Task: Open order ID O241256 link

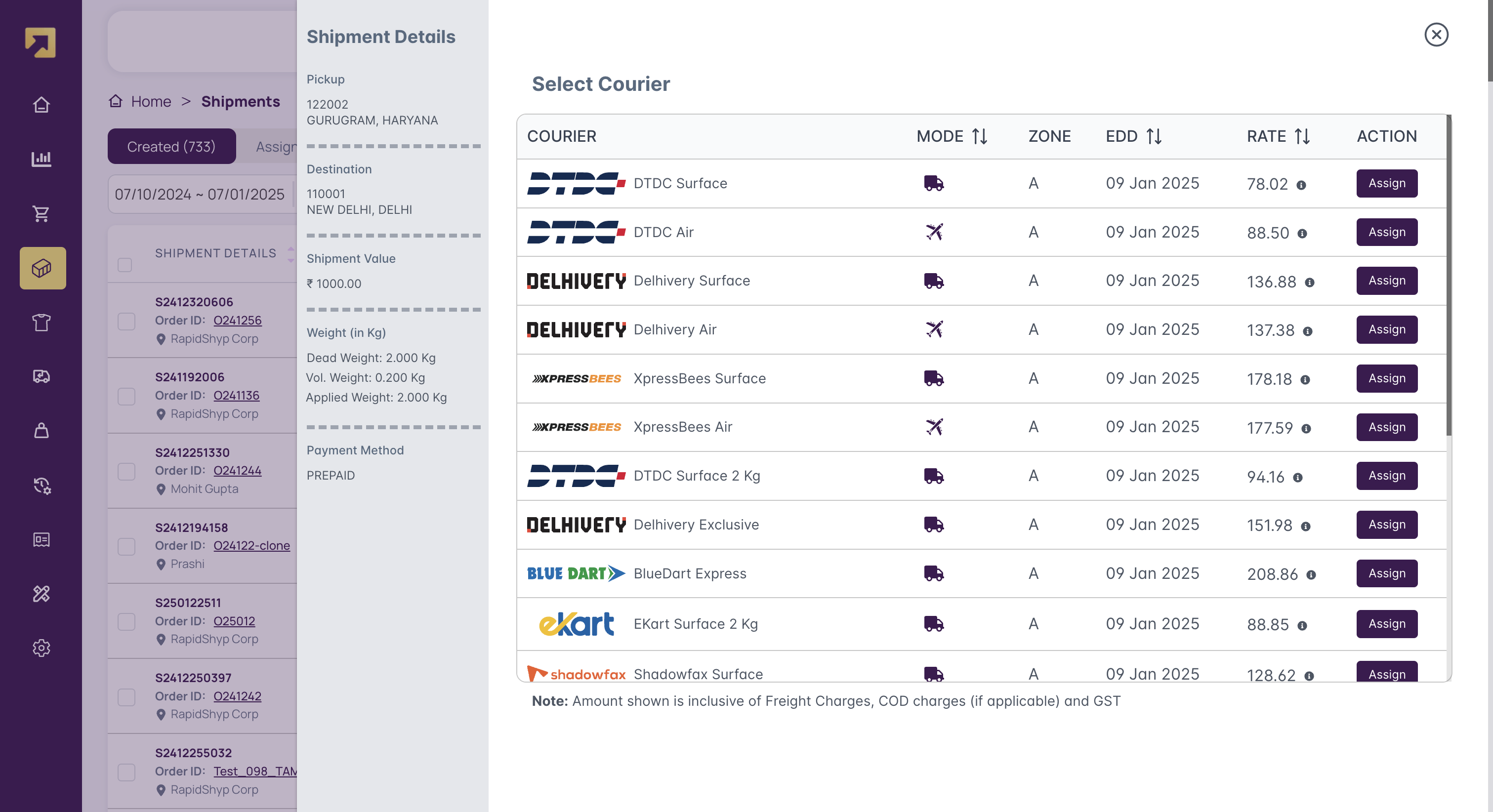Action: click(x=238, y=320)
